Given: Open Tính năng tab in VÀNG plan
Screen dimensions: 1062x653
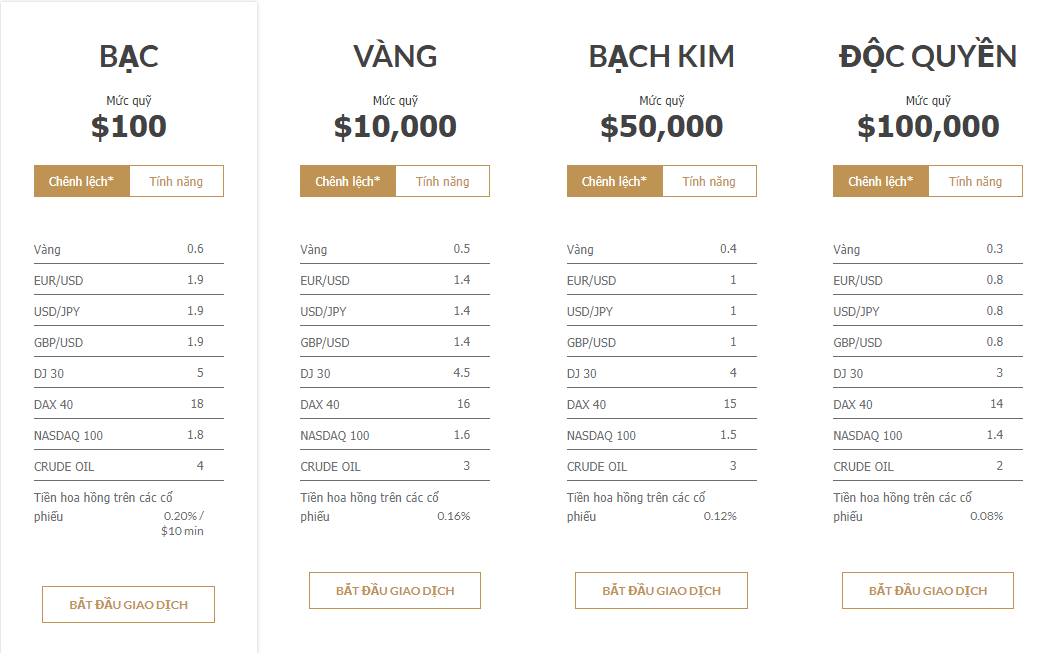Looking at the screenshot, I should (442, 182).
